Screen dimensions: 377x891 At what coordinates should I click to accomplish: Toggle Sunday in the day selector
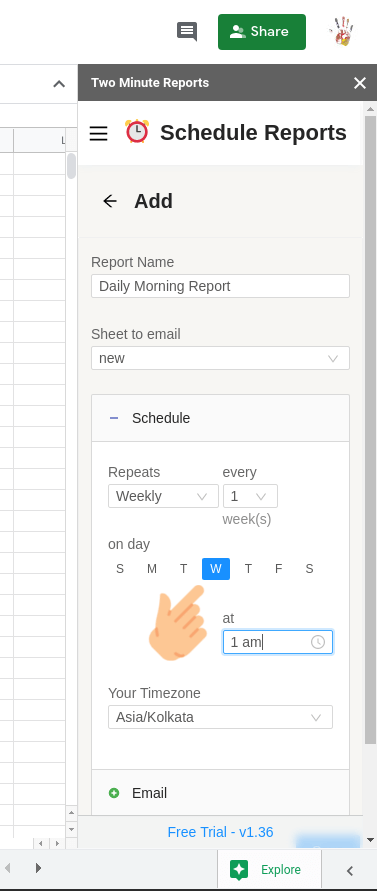click(x=120, y=569)
